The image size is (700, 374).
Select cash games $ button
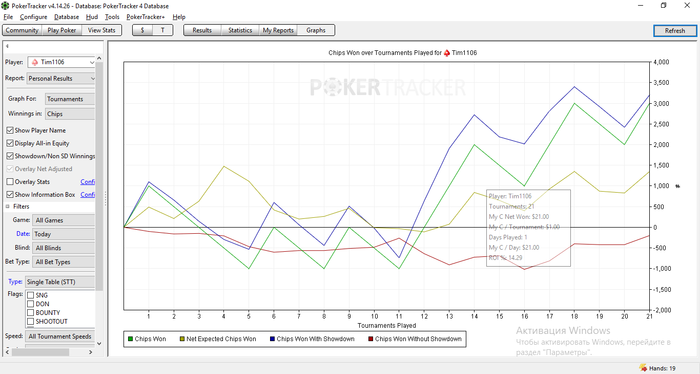tap(142, 30)
